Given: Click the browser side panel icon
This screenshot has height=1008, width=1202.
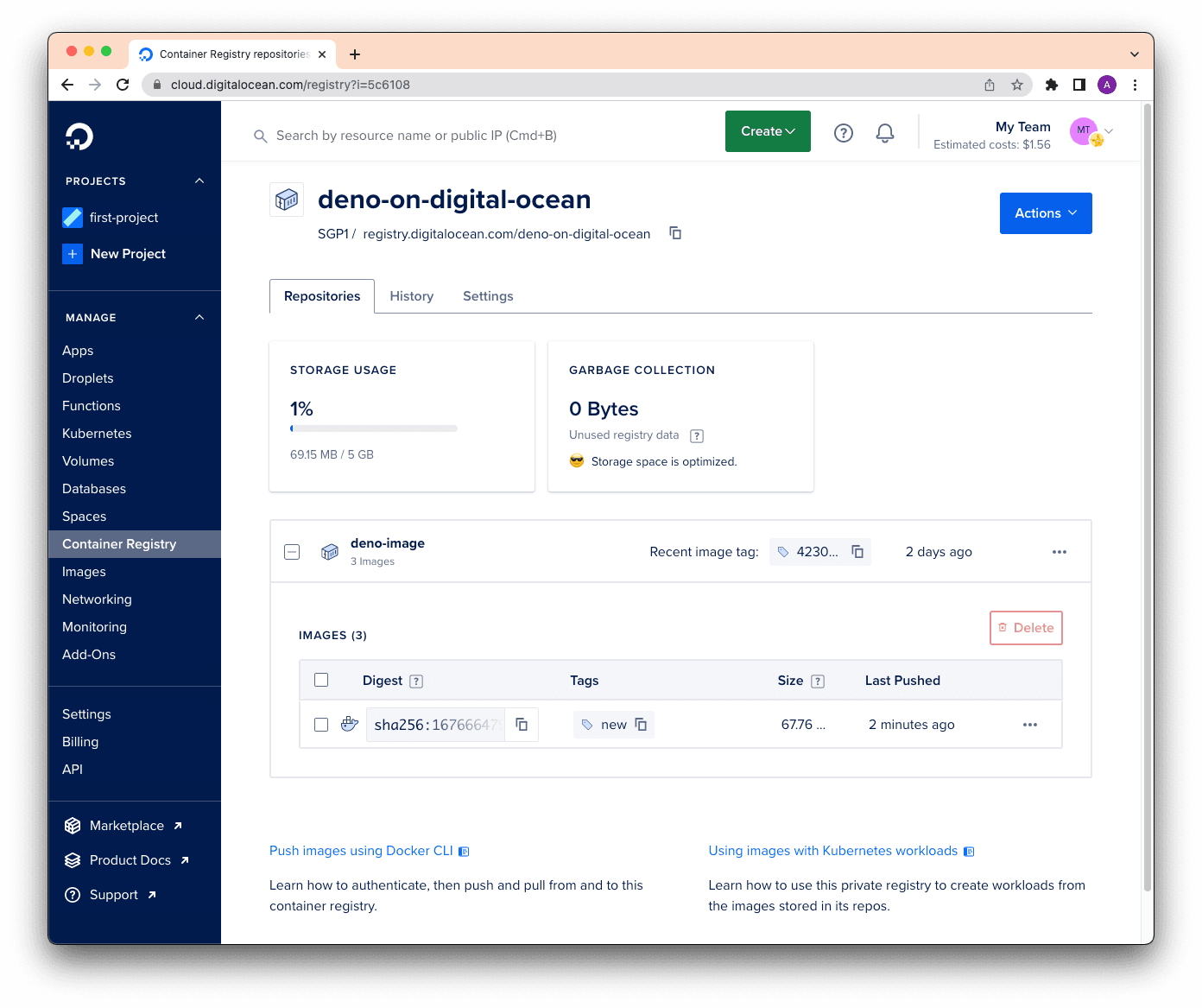Looking at the screenshot, I should click(x=1079, y=85).
